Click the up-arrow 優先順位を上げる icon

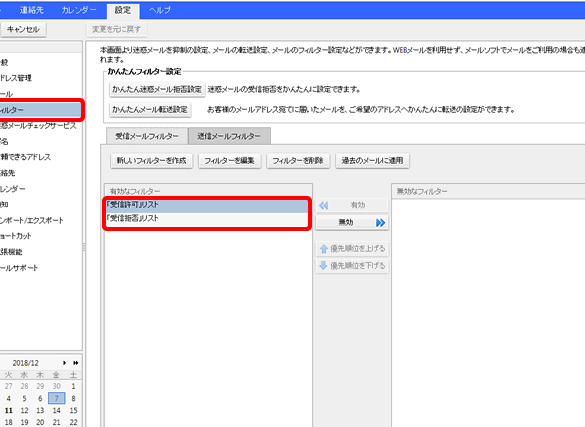pos(323,249)
